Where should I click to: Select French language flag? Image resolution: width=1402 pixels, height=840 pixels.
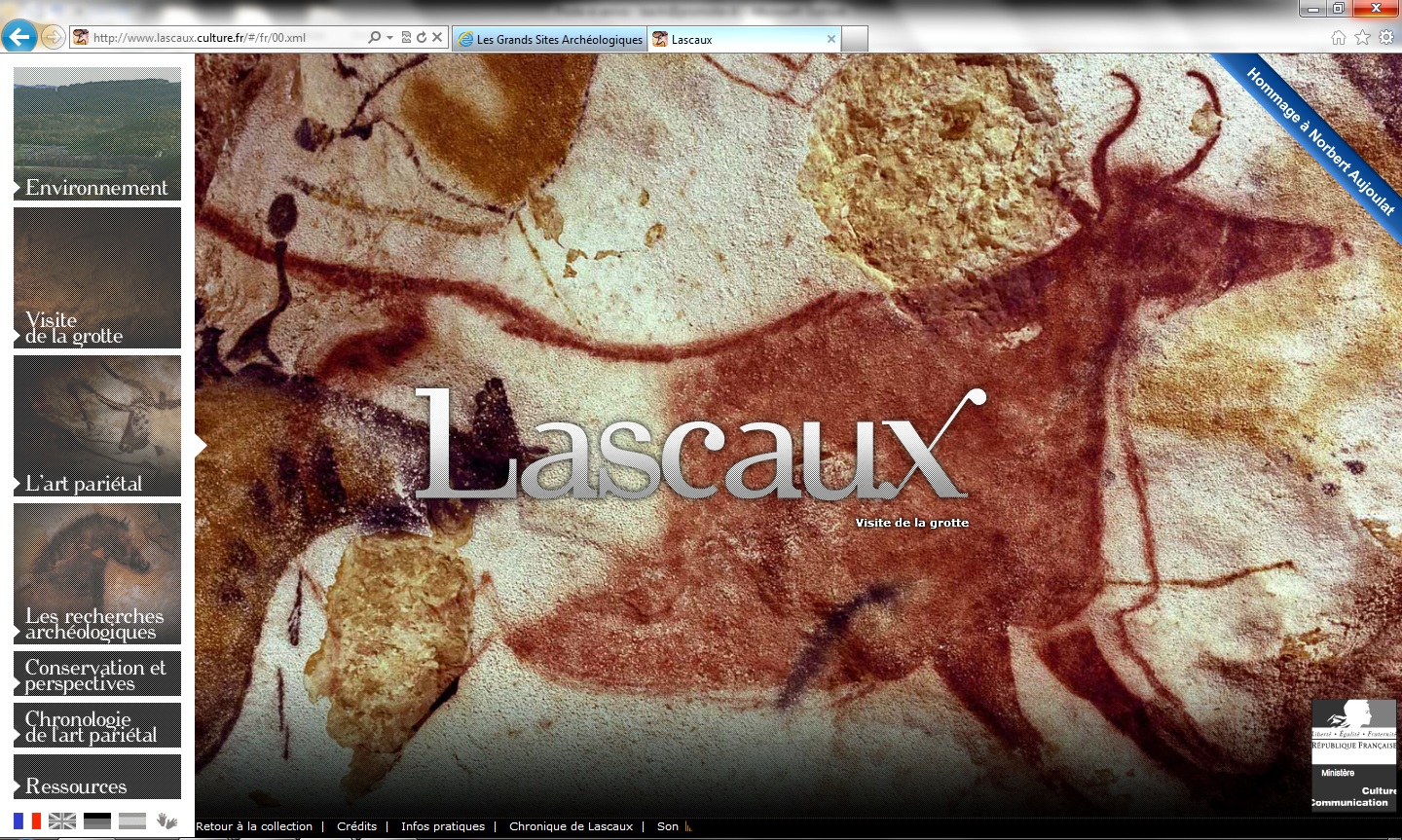click(27, 821)
